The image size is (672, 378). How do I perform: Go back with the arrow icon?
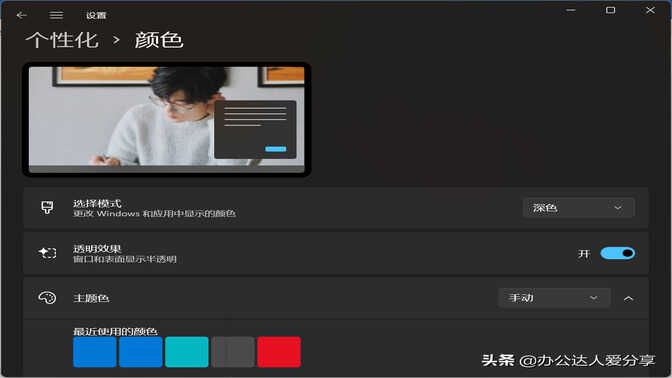point(21,15)
